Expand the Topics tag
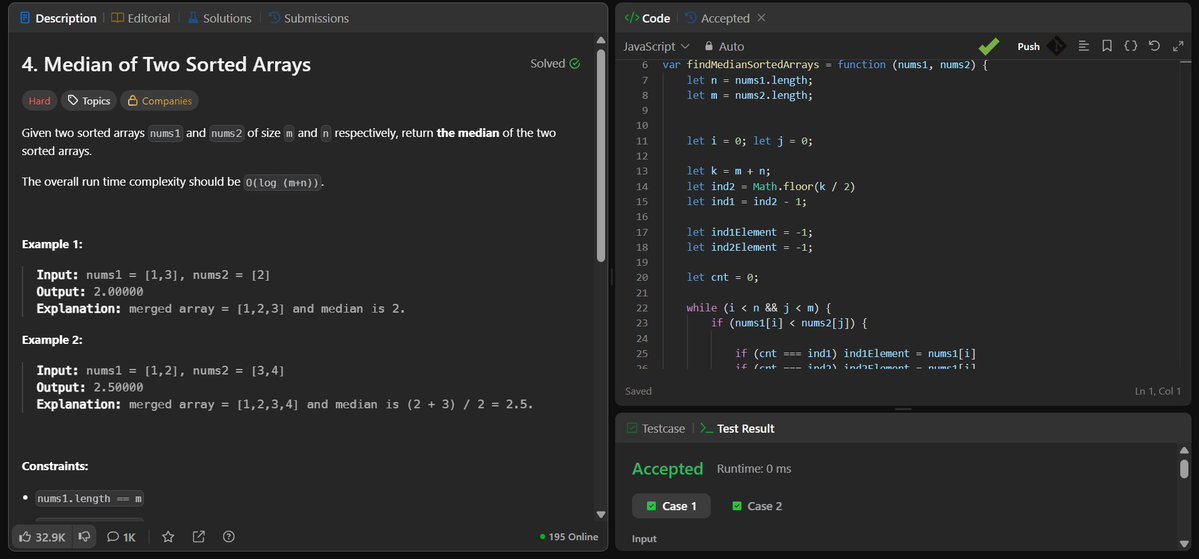 (x=88, y=100)
